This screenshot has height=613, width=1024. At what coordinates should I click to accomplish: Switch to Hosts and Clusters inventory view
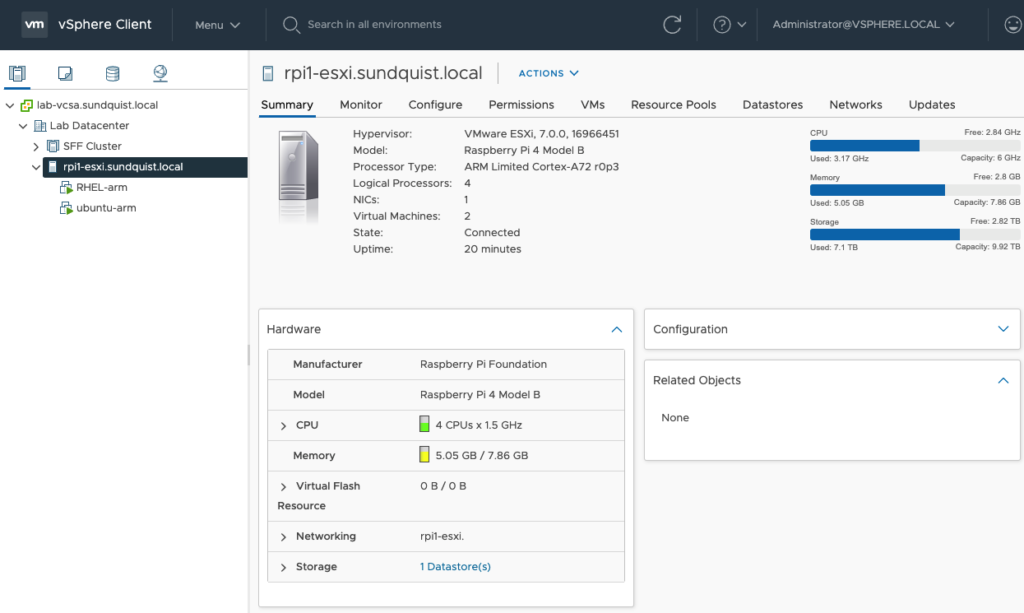tap(18, 73)
